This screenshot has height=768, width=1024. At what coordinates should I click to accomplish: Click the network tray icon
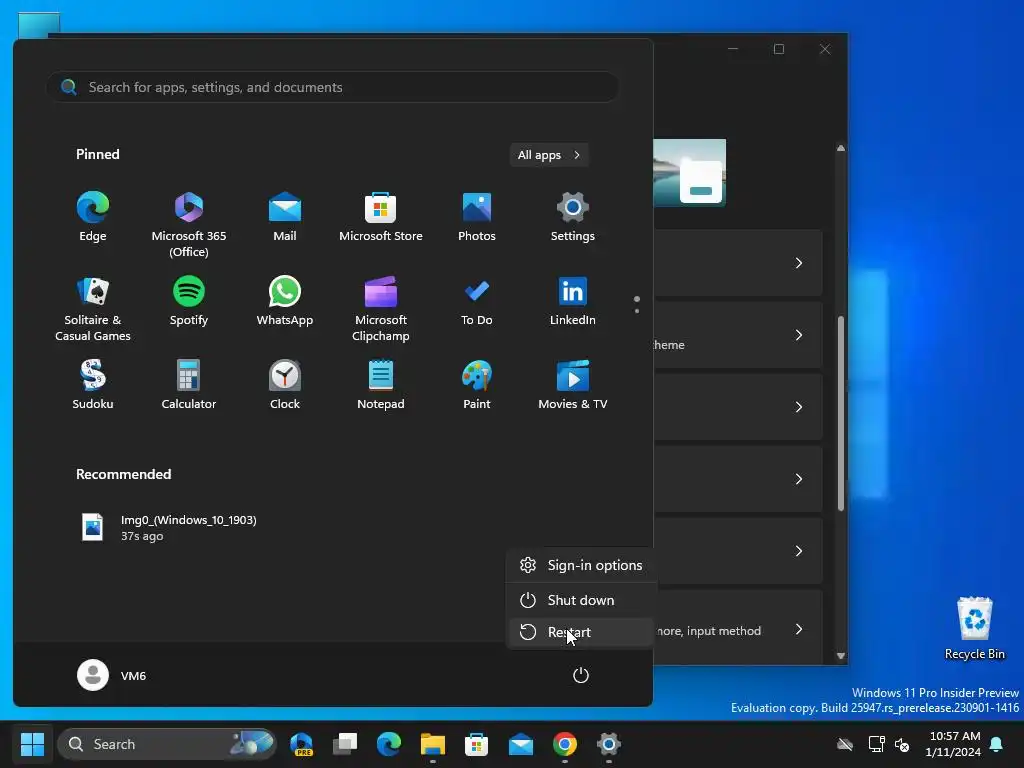click(x=876, y=744)
